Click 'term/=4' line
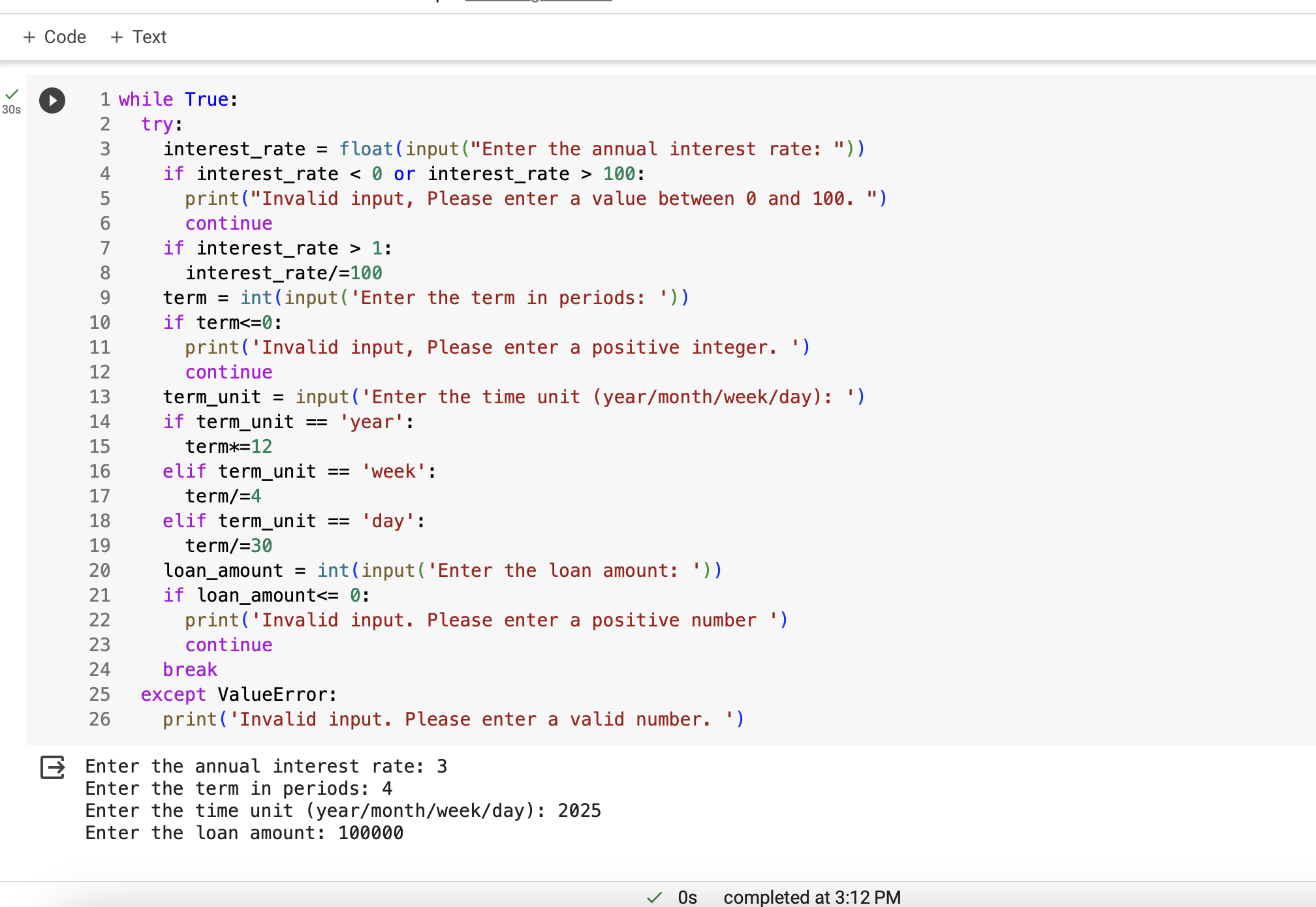Screen dimensions: 1316x907 coord(223,496)
